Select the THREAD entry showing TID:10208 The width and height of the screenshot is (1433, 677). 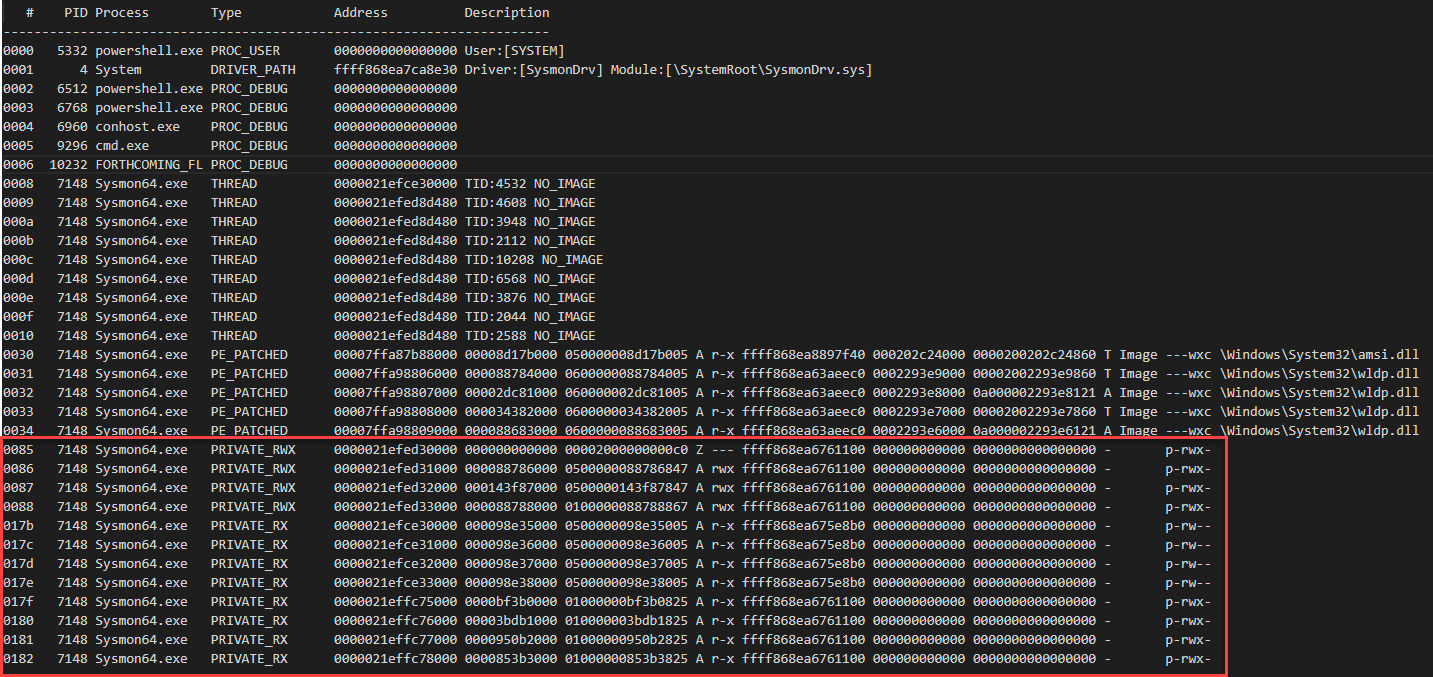[x=300, y=259]
